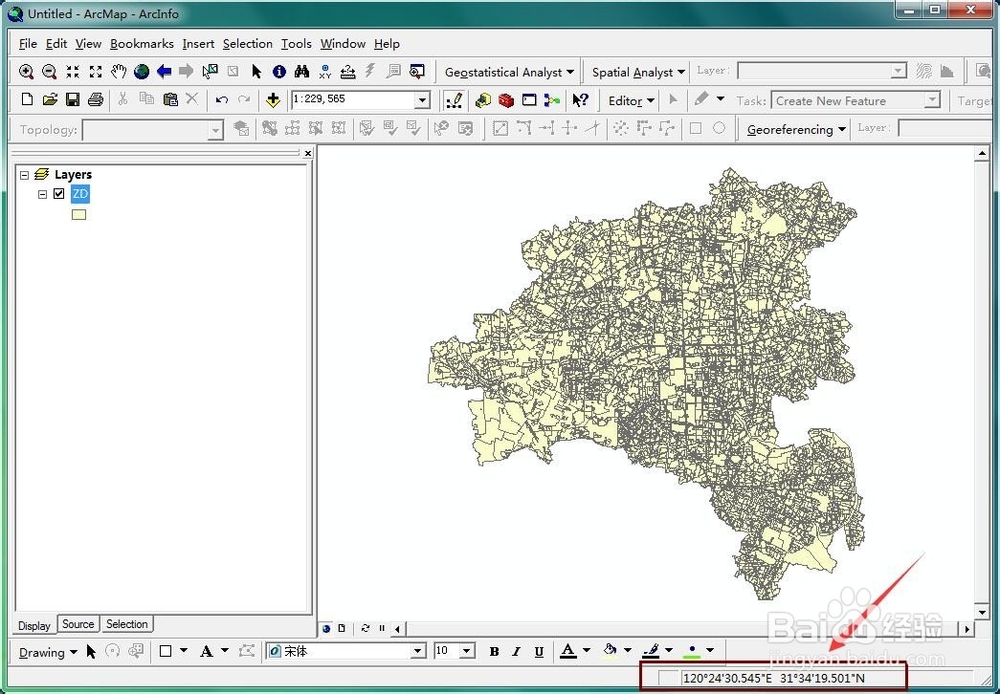The width and height of the screenshot is (1000, 694).
Task: Activate the Pan hand tool
Action: (119, 71)
